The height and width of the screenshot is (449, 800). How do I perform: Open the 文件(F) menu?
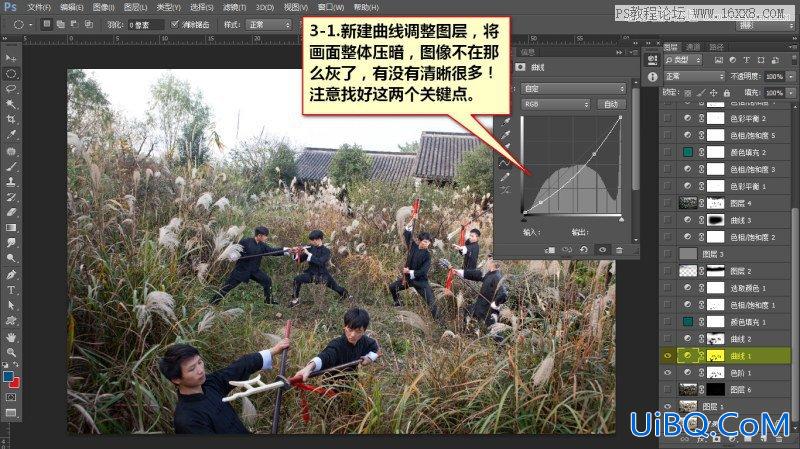pos(39,8)
